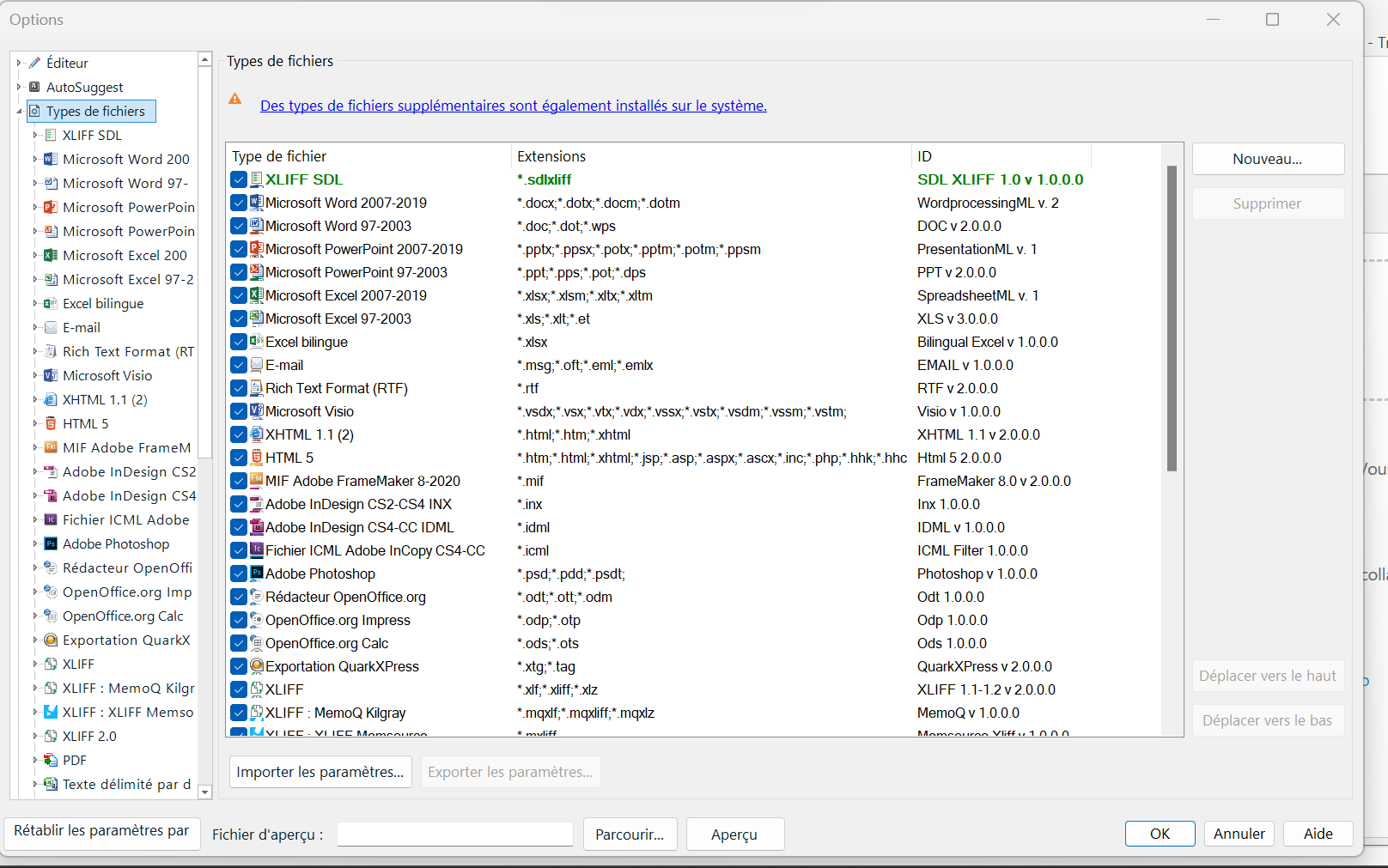1388x868 pixels.
Task: Toggle the OpenOffice.org Impress checkbox
Action: click(x=239, y=620)
